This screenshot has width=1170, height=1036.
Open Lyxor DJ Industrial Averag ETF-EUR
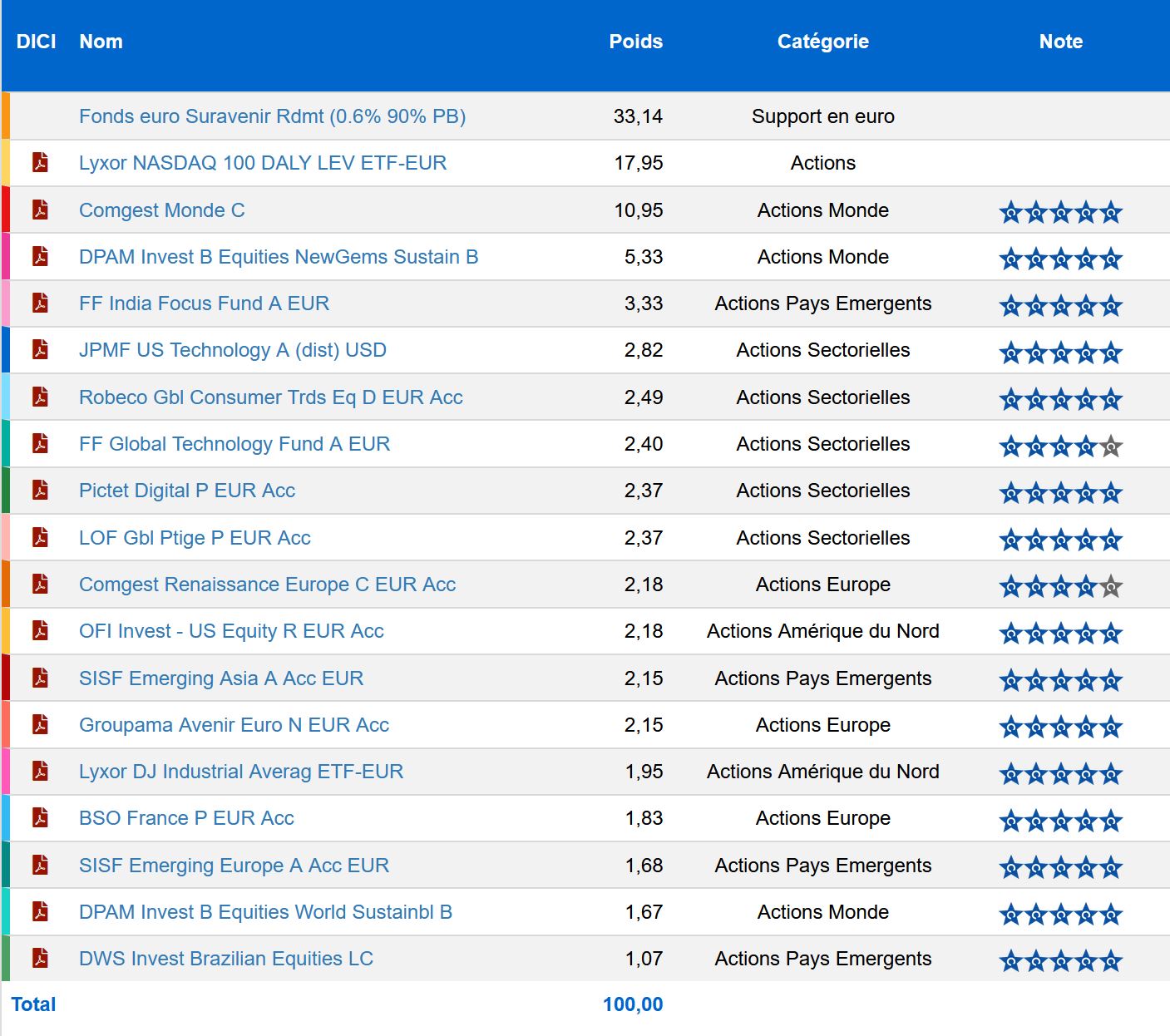point(241,772)
